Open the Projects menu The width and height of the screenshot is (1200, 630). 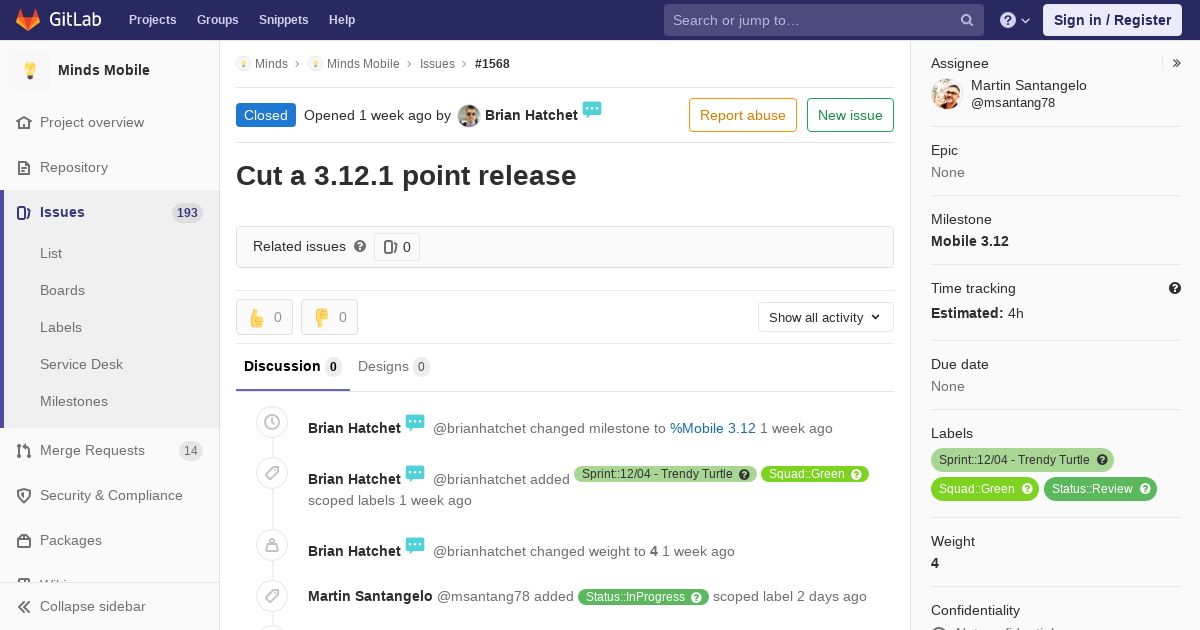(152, 20)
